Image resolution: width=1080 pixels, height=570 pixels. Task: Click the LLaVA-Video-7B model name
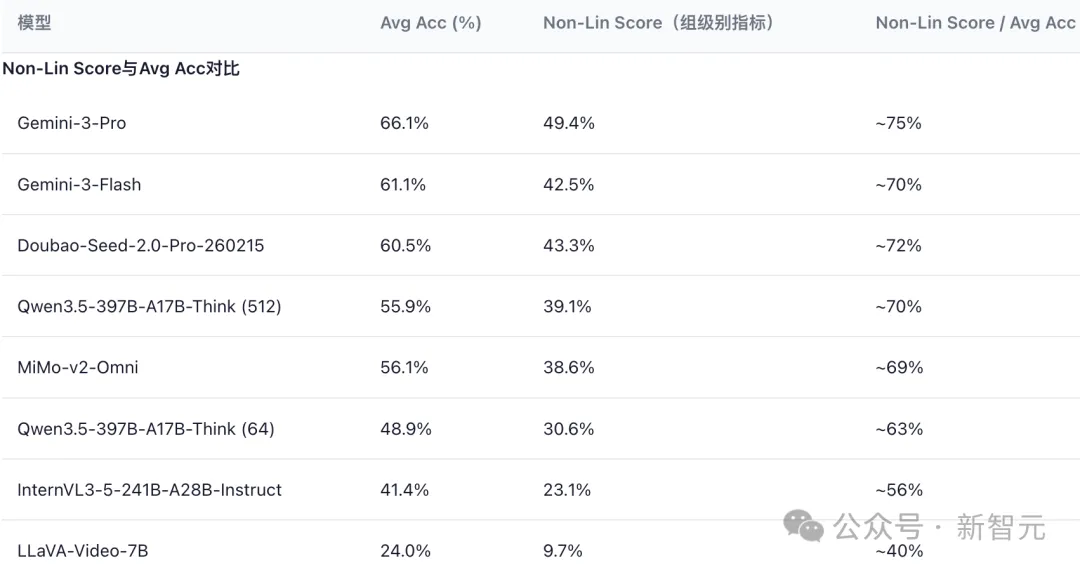point(83,550)
